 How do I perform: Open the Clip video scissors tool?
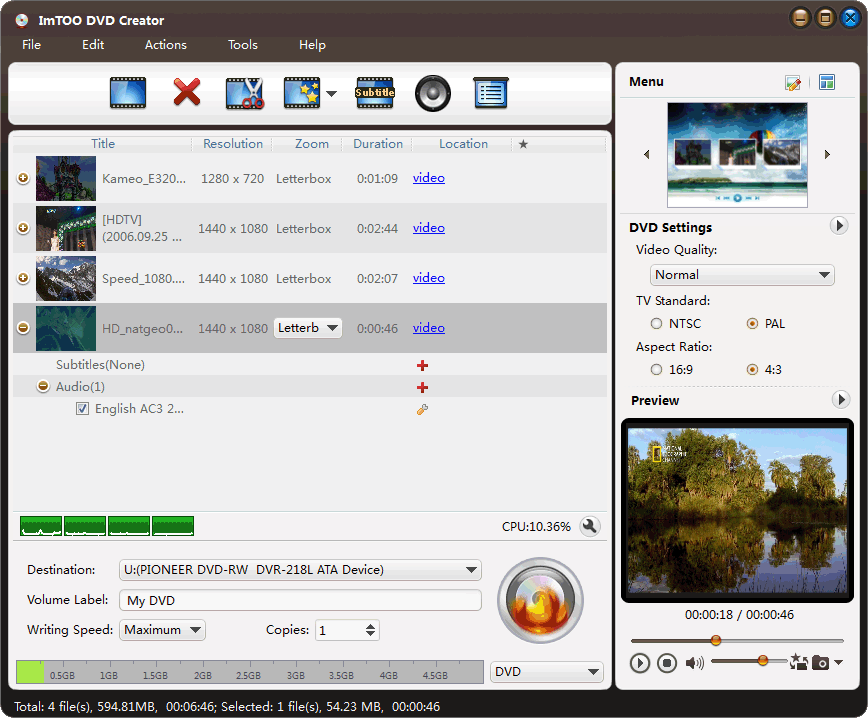point(245,93)
